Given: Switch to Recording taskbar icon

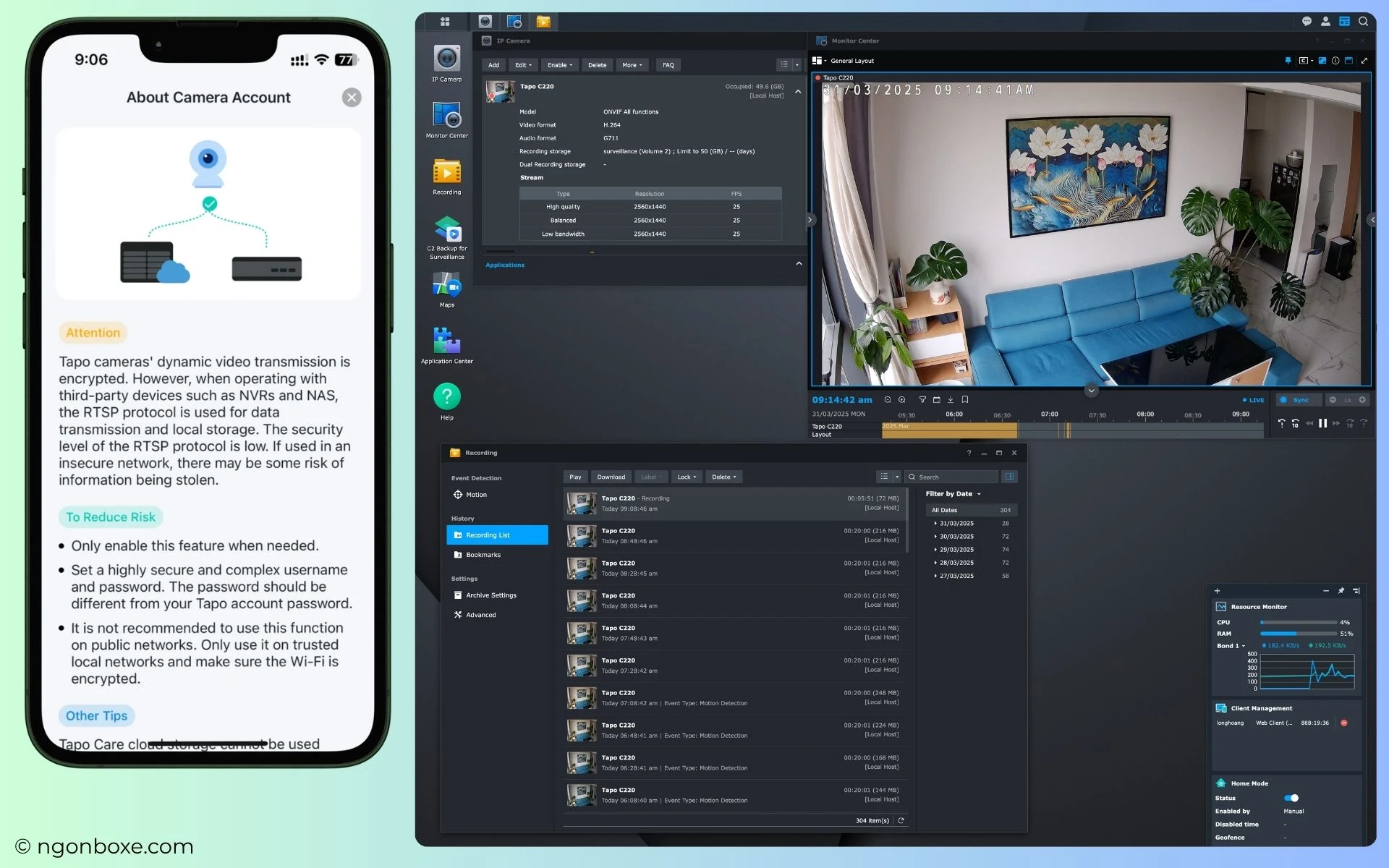Looking at the screenshot, I should 543,22.
